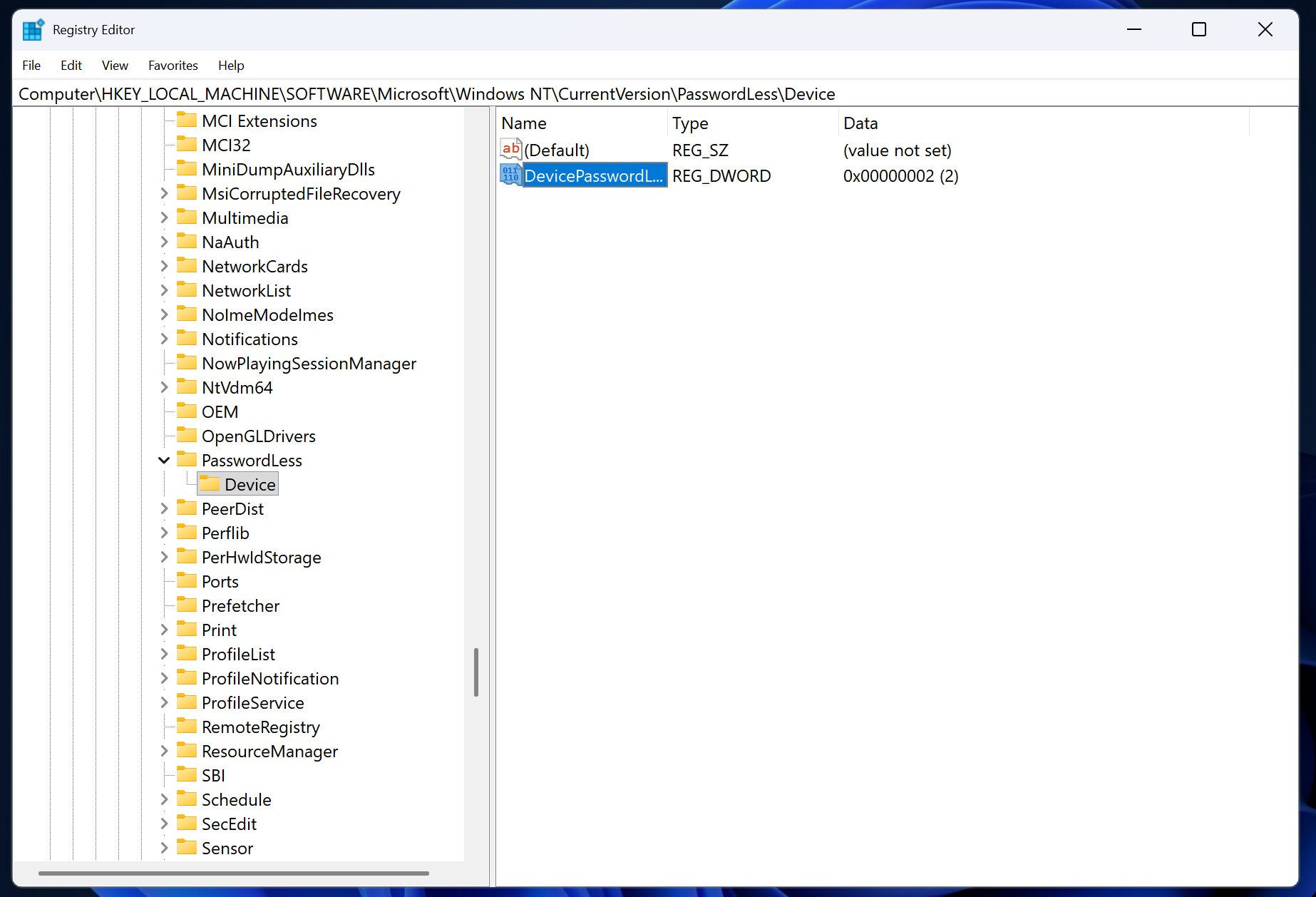Click the registry path address bar
Viewport: 1316px width, 897px height.
[x=656, y=94]
